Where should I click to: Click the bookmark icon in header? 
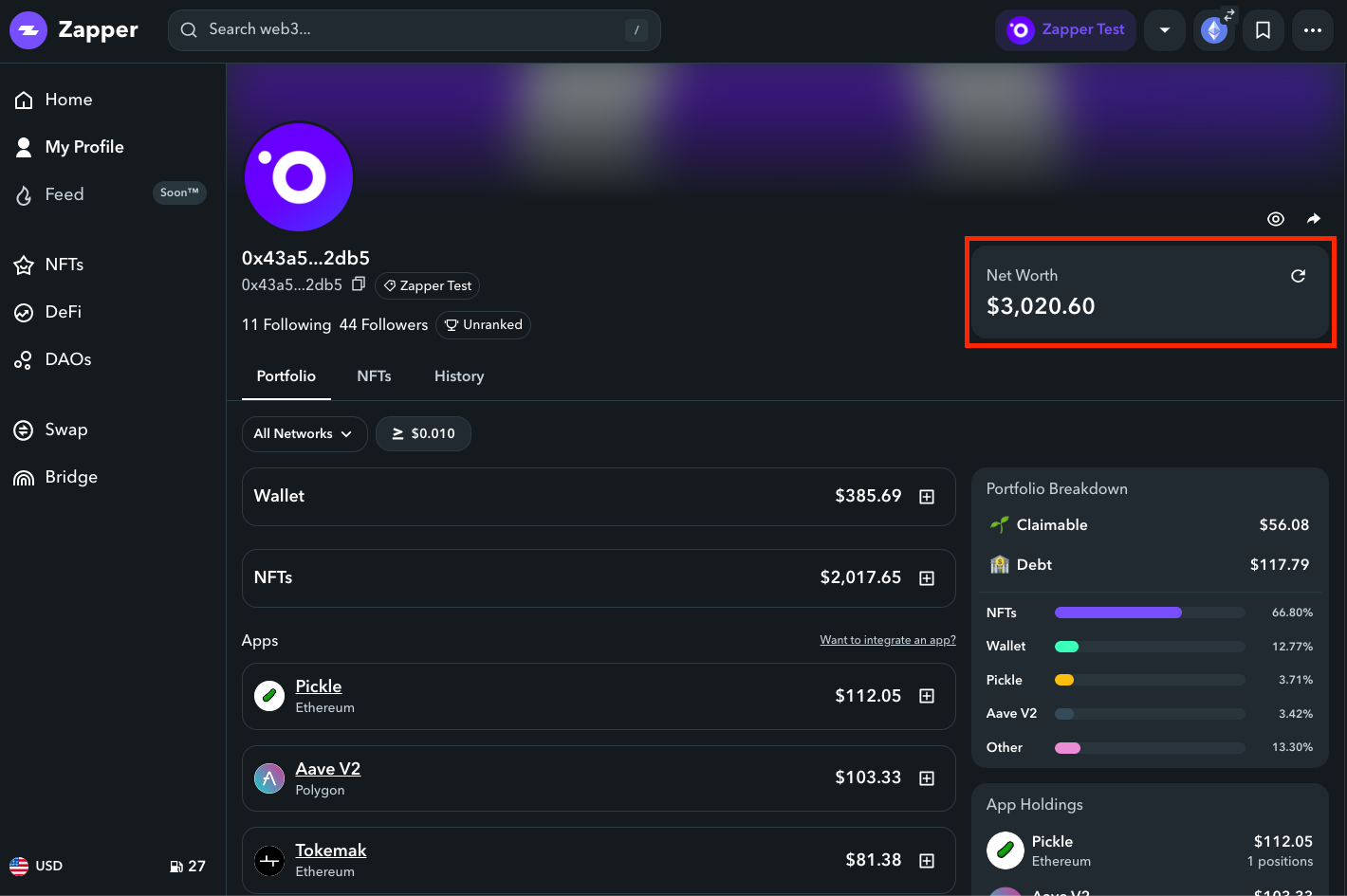(x=1263, y=30)
